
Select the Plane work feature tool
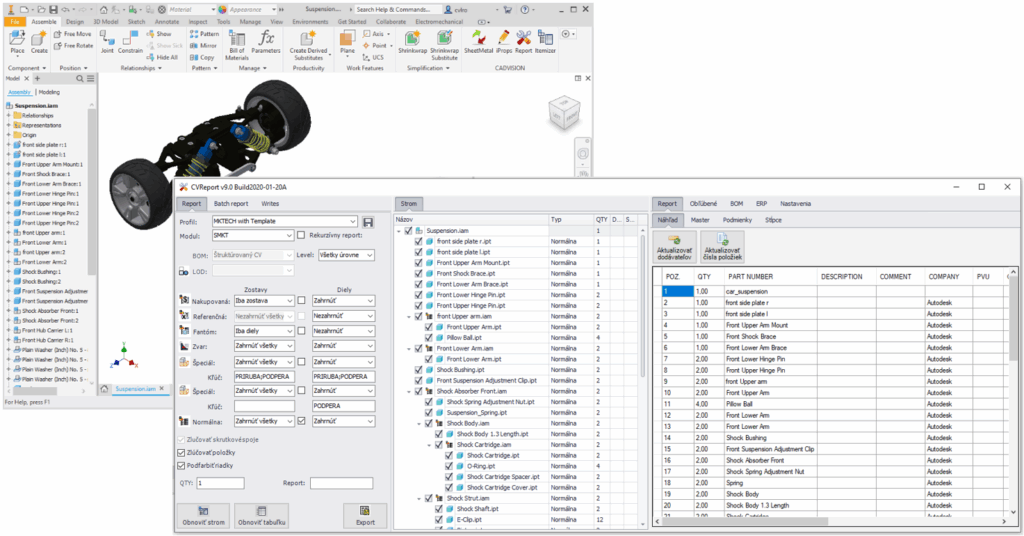pyautogui.click(x=347, y=42)
